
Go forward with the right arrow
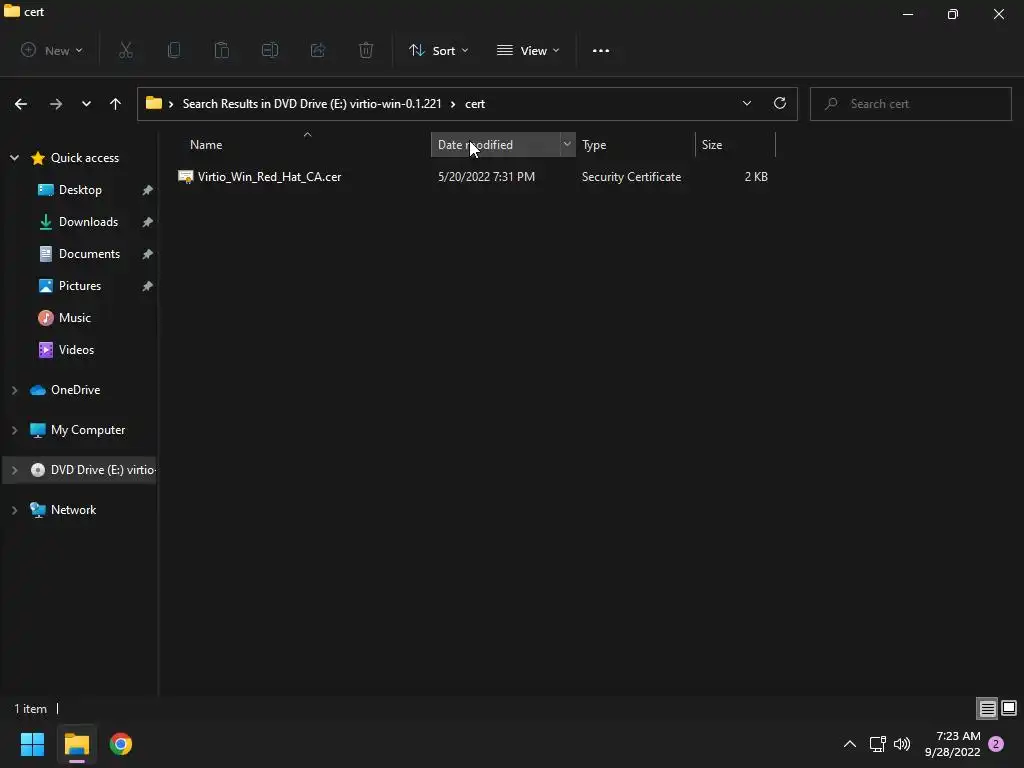56,104
